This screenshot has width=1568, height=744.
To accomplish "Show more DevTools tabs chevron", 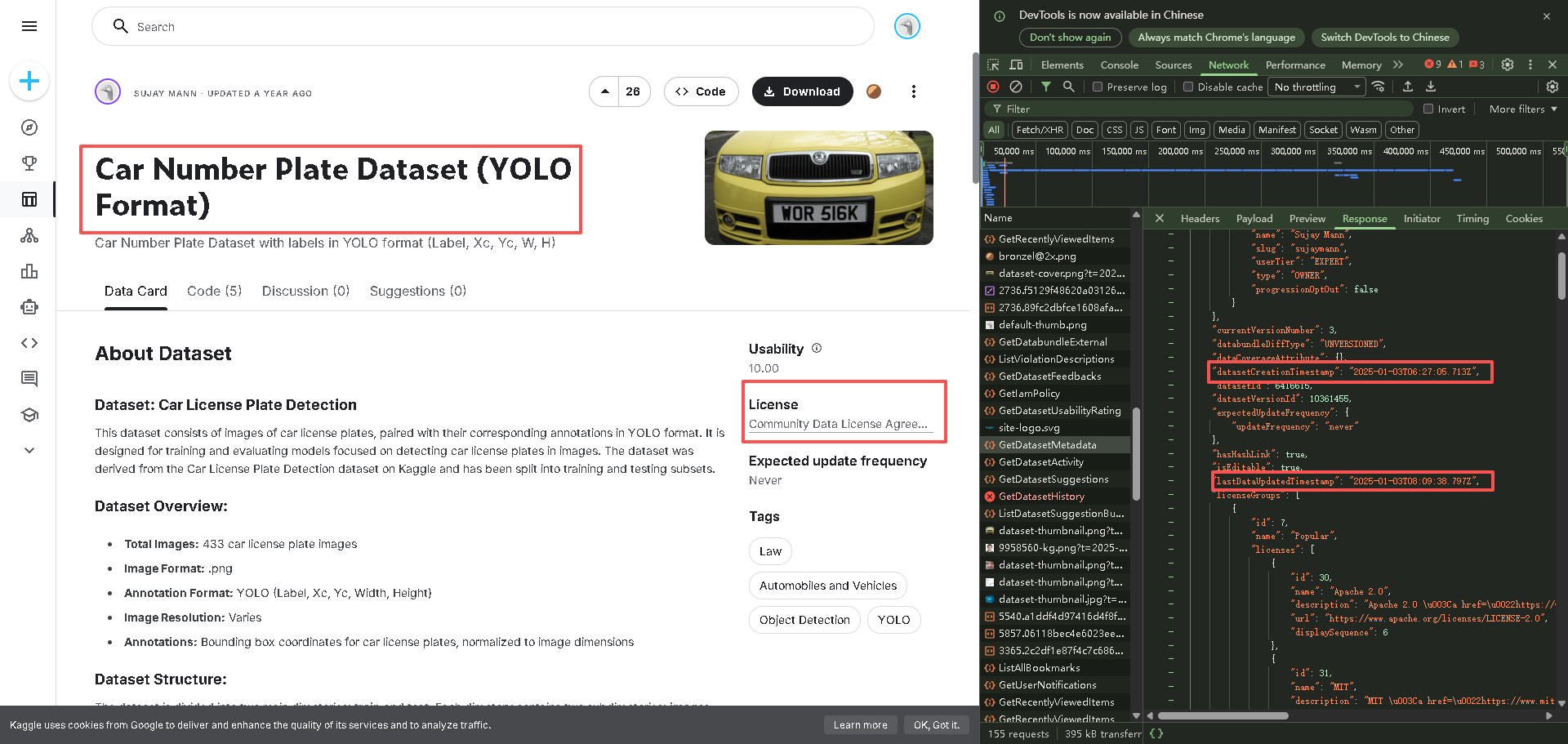I will [1398, 65].
